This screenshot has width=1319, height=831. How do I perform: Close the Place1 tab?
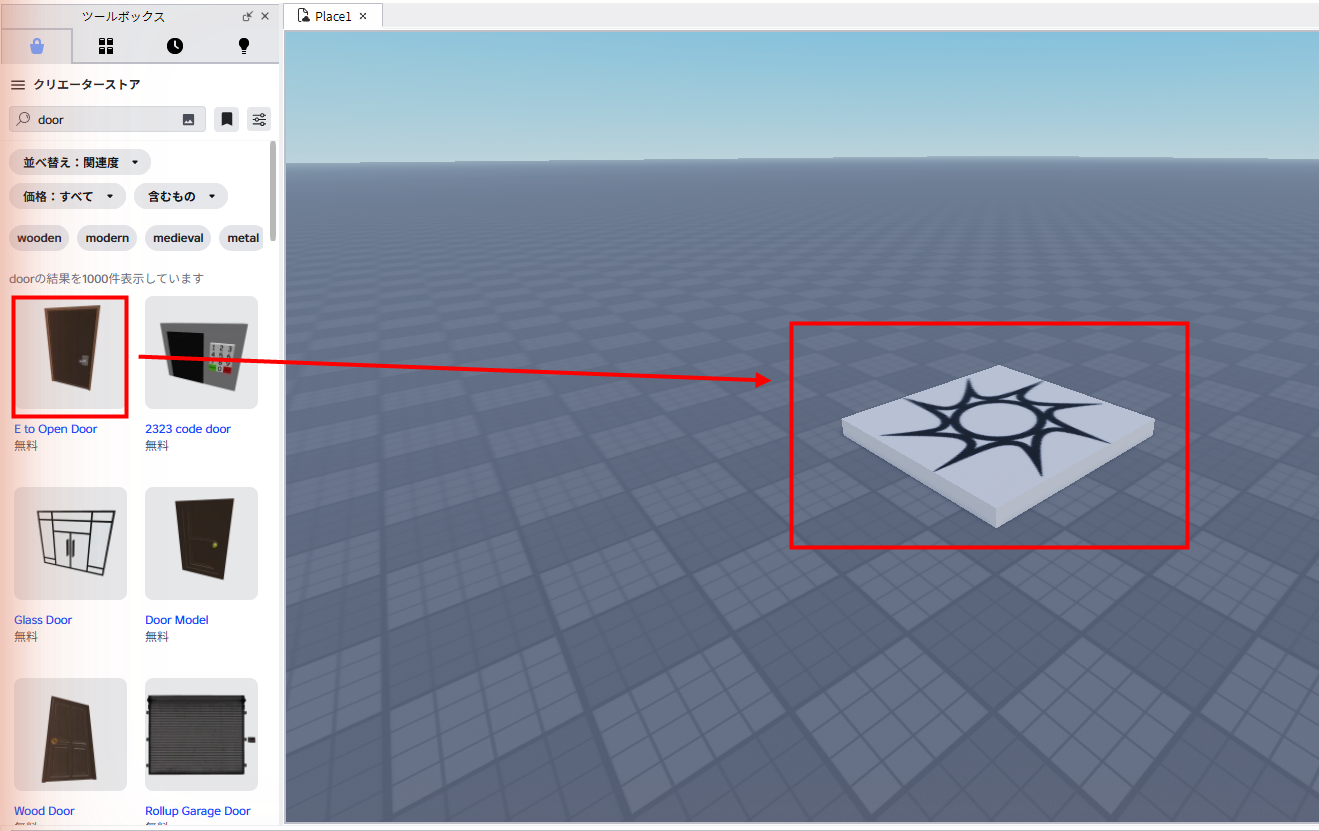point(363,16)
